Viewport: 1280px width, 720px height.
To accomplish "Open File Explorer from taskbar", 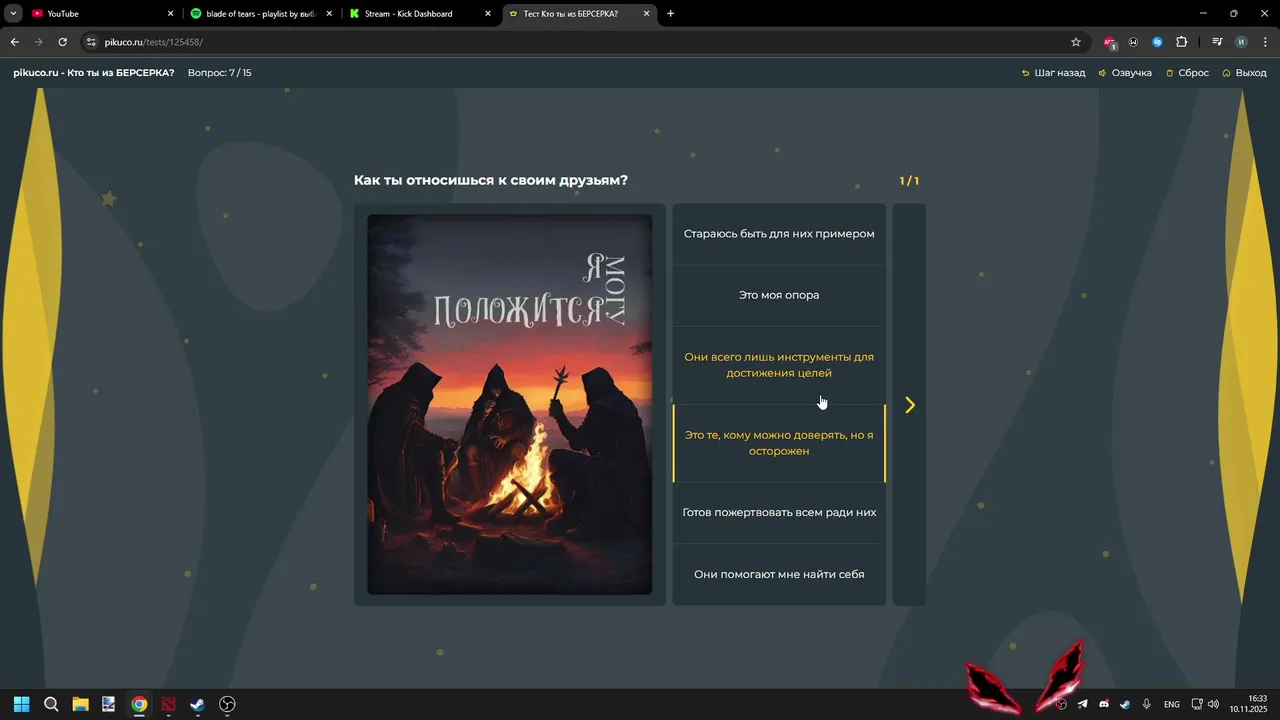I will 80,704.
